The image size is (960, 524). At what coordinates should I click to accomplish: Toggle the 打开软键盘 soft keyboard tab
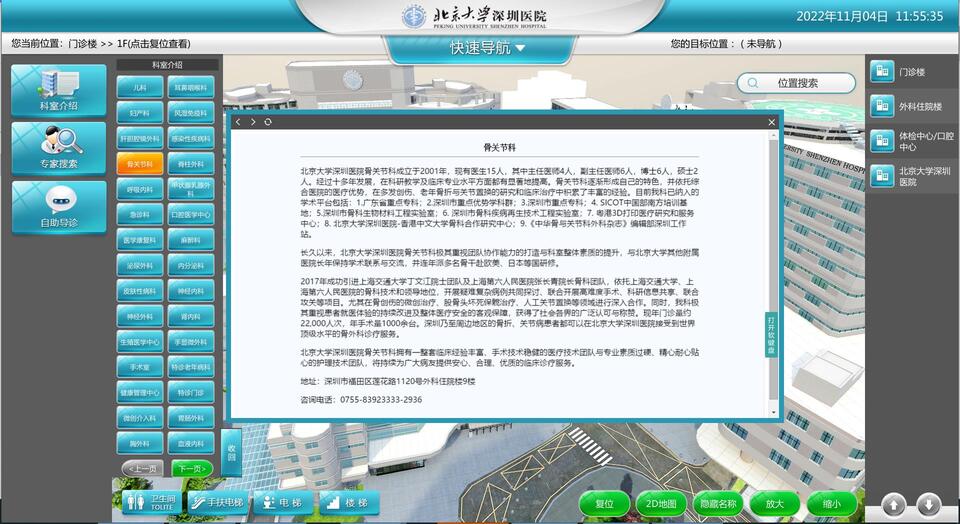[771, 334]
